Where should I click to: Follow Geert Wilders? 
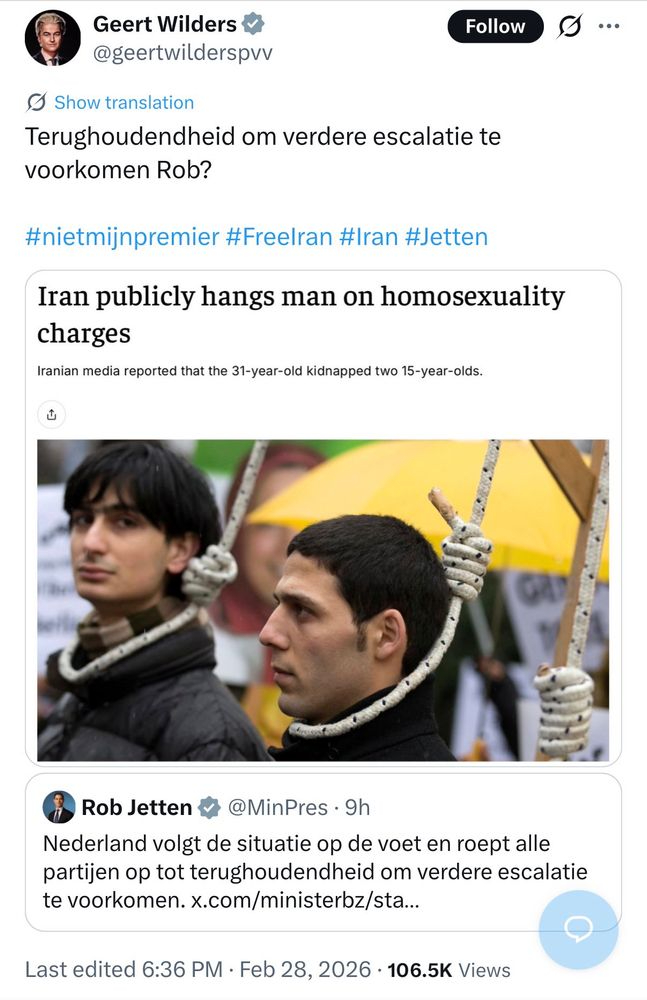(x=495, y=27)
